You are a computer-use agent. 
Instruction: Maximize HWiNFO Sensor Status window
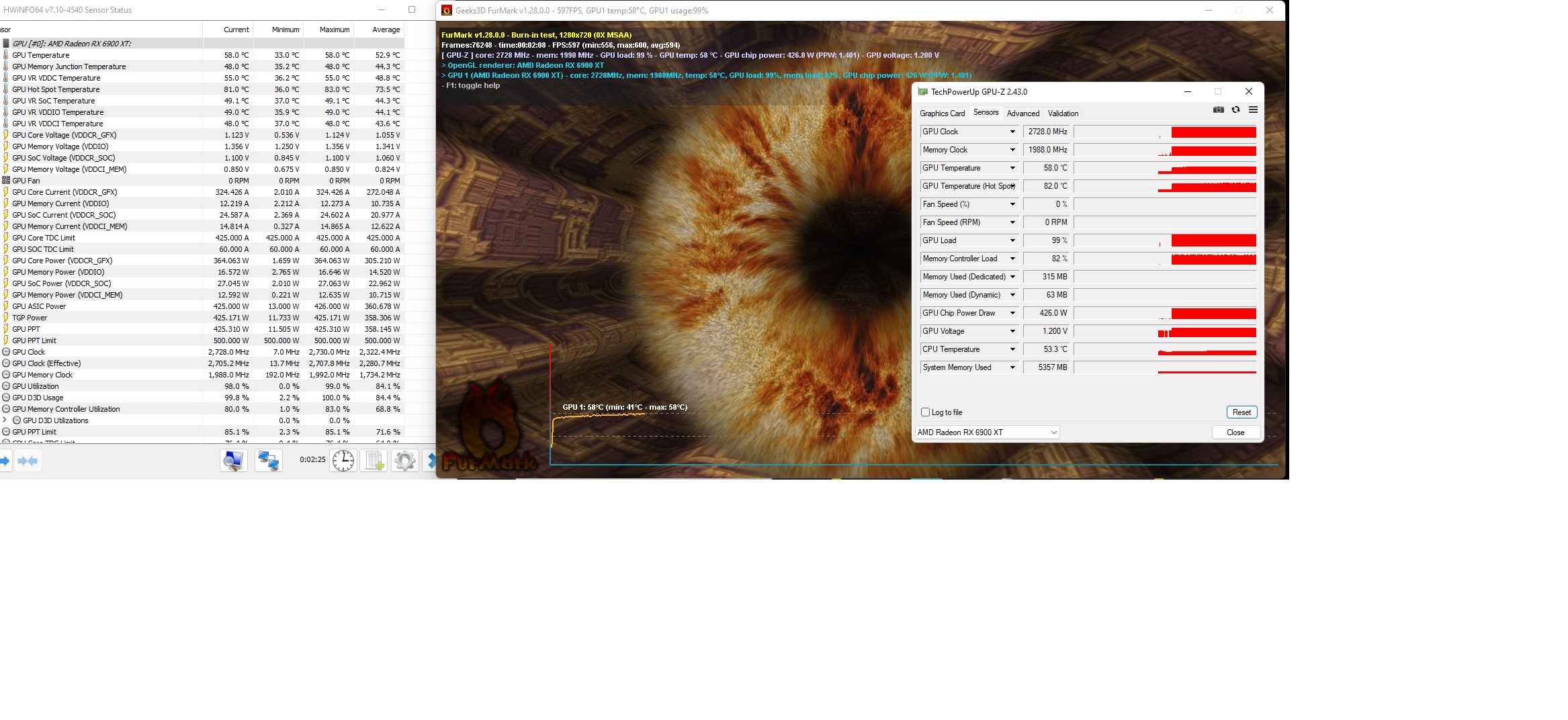412,10
